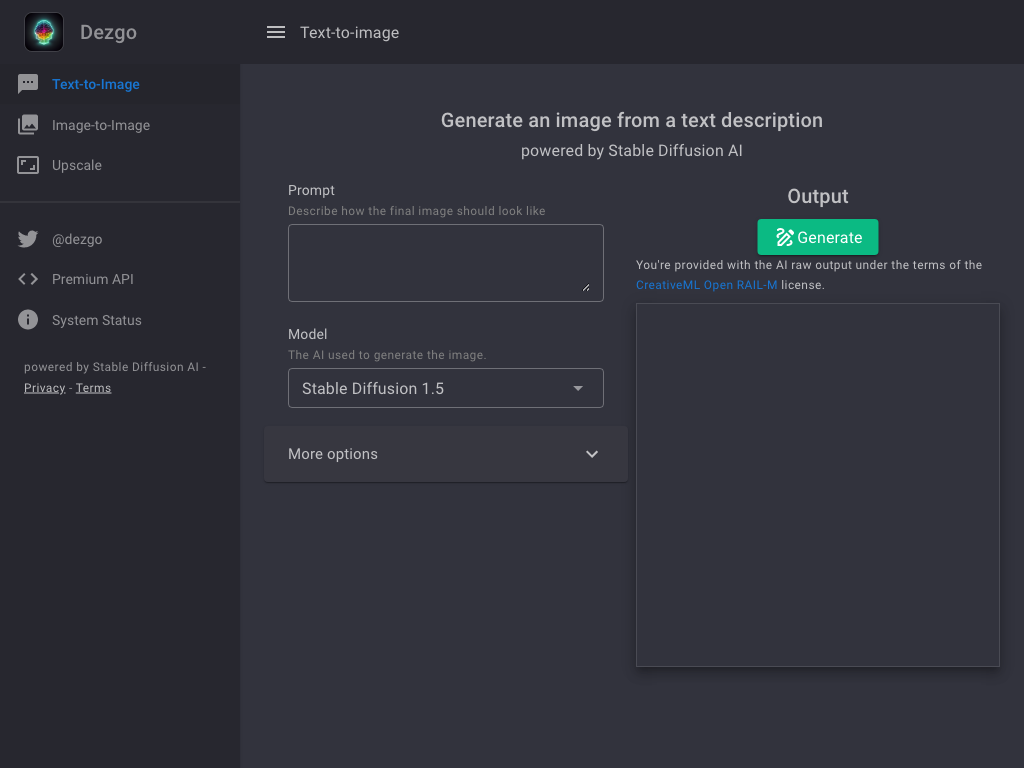The image size is (1024, 768).
Task: Click the Premium API code brackets icon
Action: pyautogui.click(x=28, y=279)
